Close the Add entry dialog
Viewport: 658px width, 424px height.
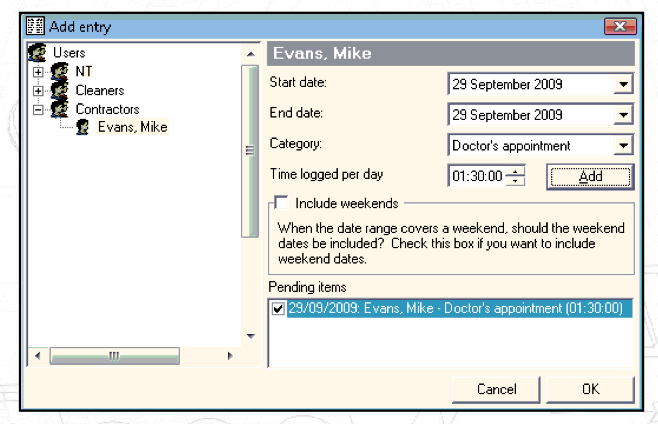(620, 26)
